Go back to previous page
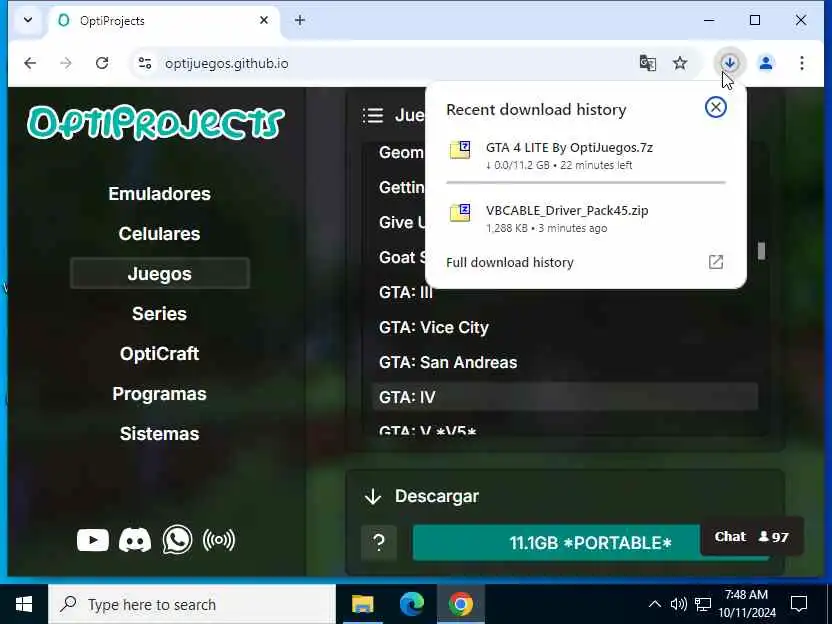This screenshot has width=832, height=624. pyautogui.click(x=30, y=63)
